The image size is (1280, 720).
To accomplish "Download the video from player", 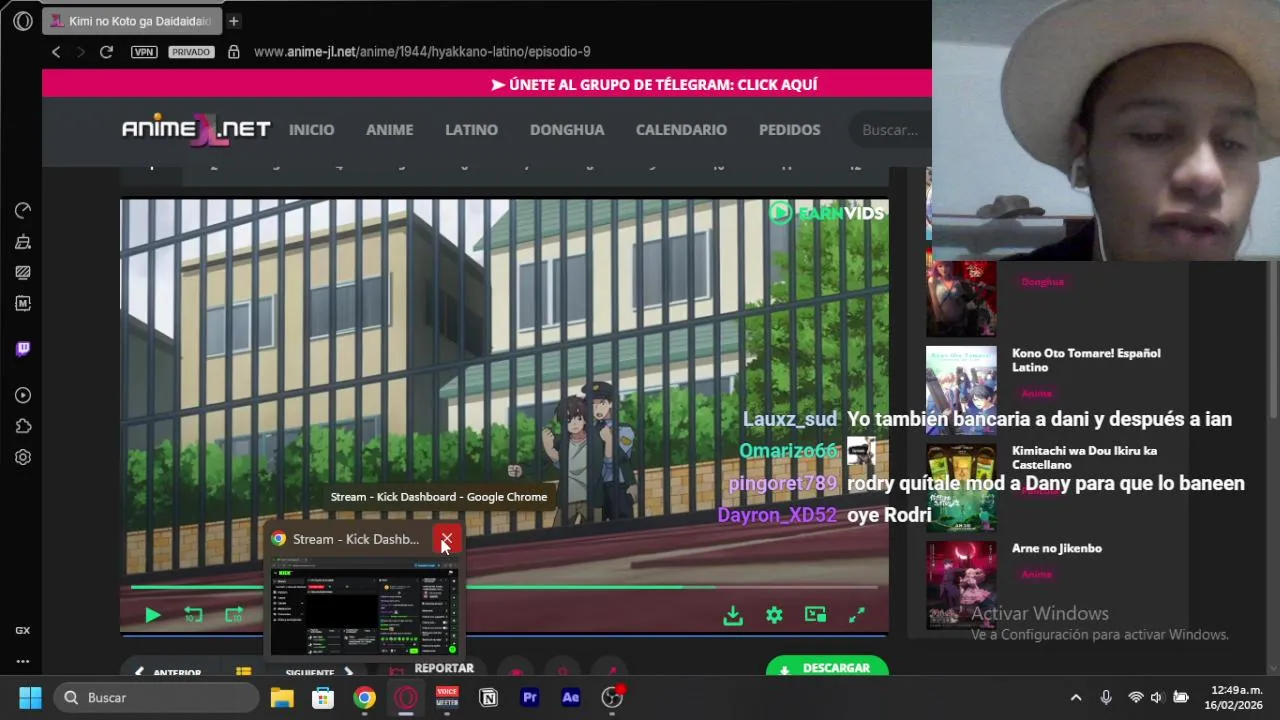I will tap(733, 615).
